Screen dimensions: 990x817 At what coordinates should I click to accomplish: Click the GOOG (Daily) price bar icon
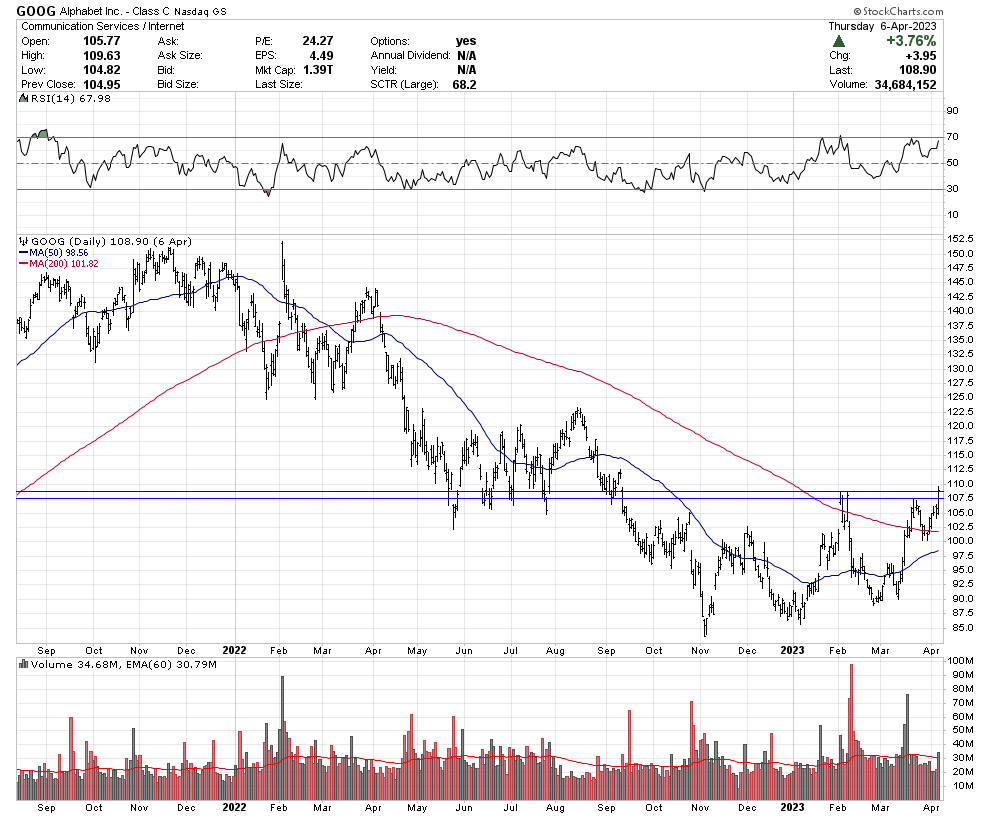point(24,241)
